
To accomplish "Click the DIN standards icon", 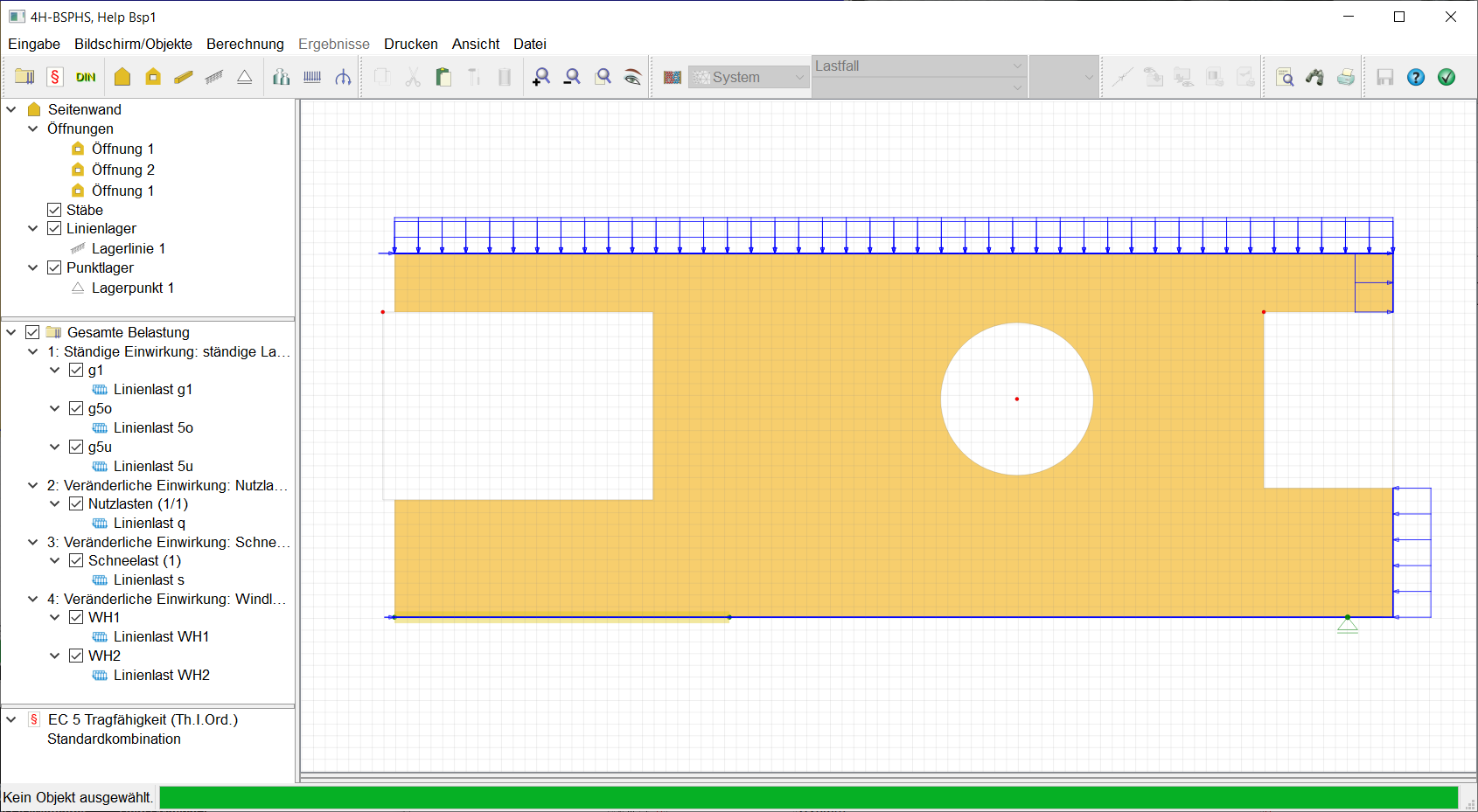I will click(86, 77).
